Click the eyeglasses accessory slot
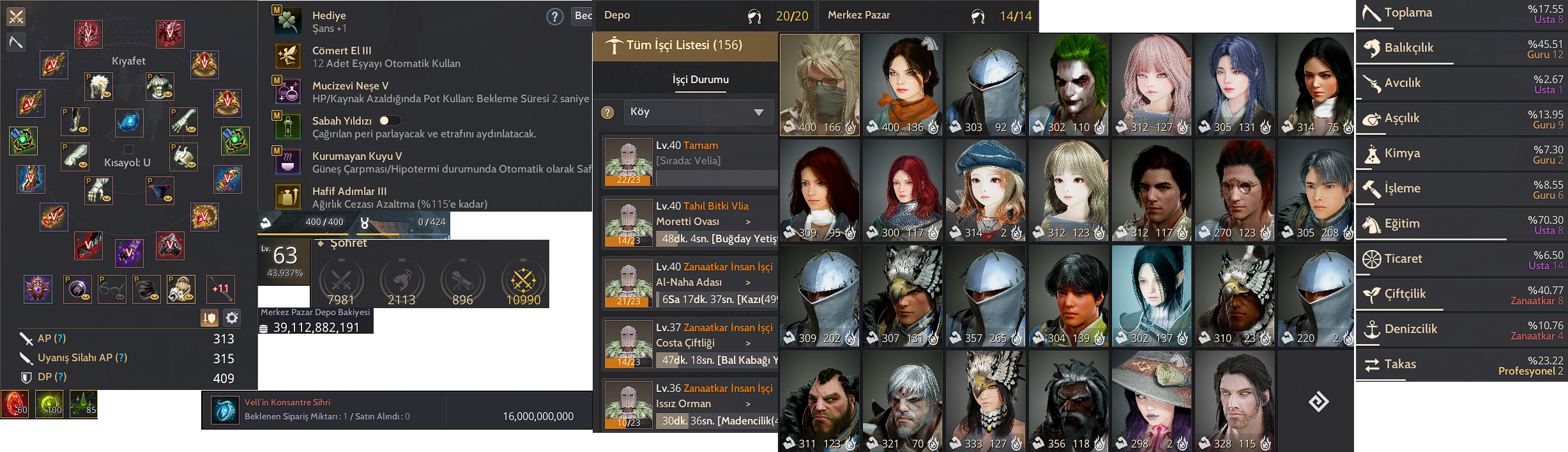The image size is (1568, 452). (x=112, y=290)
